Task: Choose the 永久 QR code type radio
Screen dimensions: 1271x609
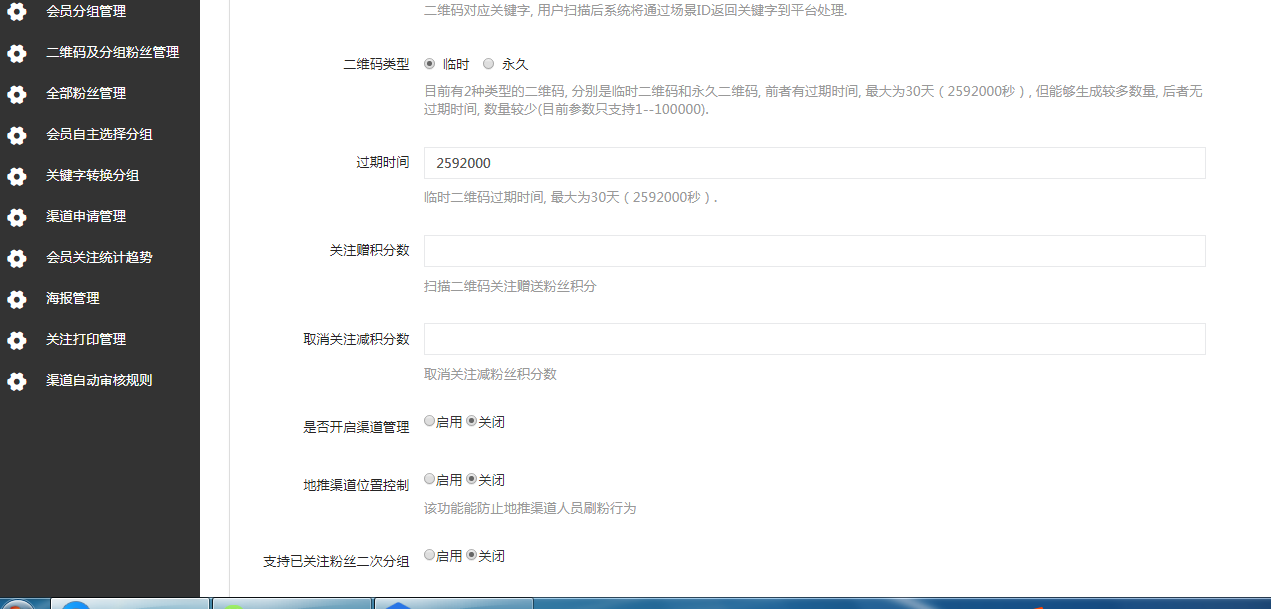Action: click(x=489, y=63)
